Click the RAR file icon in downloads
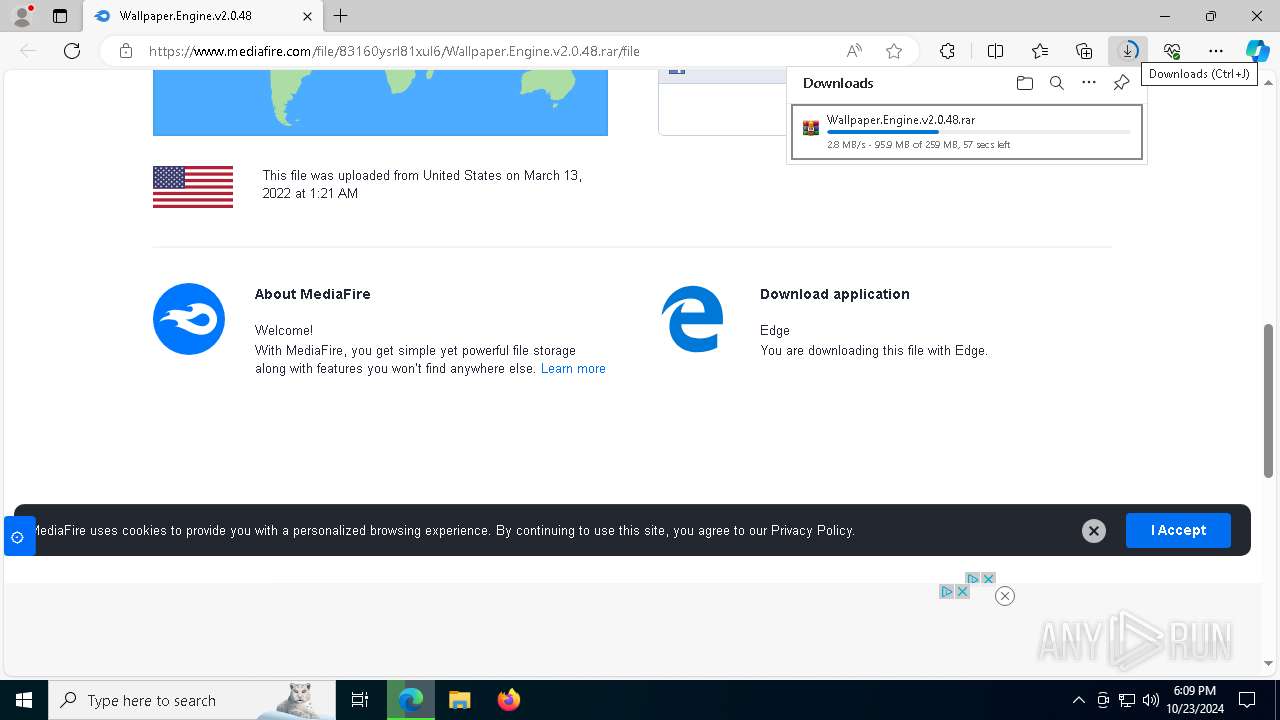 coord(811,128)
